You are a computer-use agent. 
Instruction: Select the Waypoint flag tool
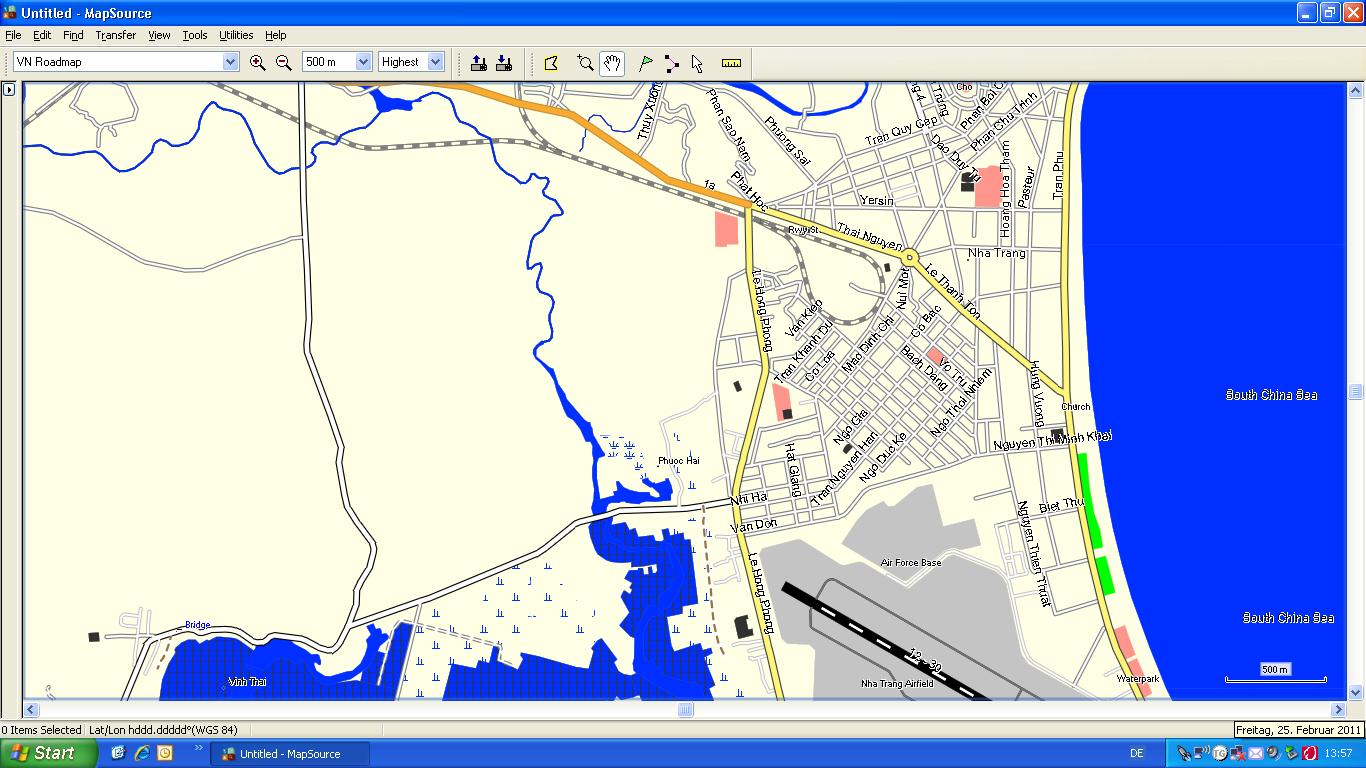point(646,63)
